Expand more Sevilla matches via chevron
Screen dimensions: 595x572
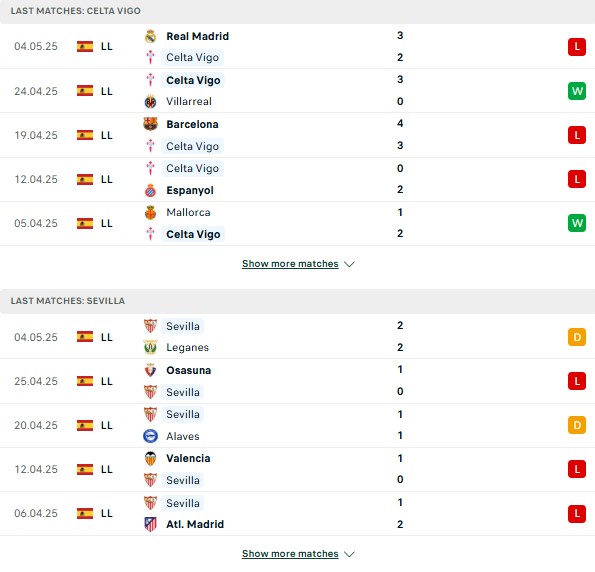(349, 554)
